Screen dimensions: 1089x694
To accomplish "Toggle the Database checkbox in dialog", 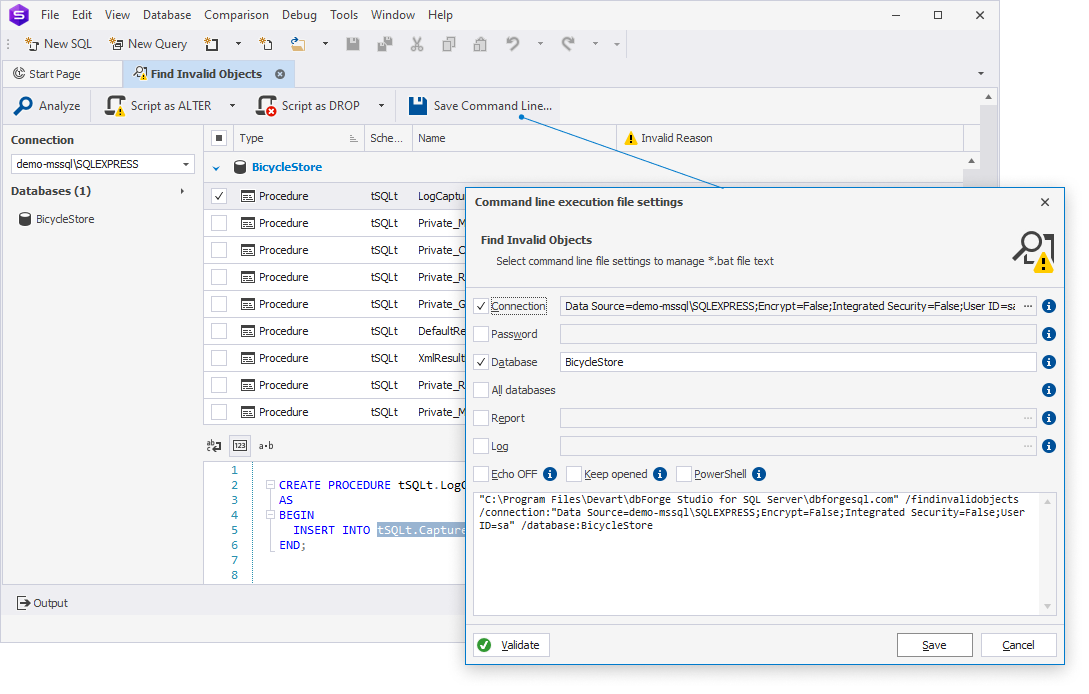I will click(481, 362).
